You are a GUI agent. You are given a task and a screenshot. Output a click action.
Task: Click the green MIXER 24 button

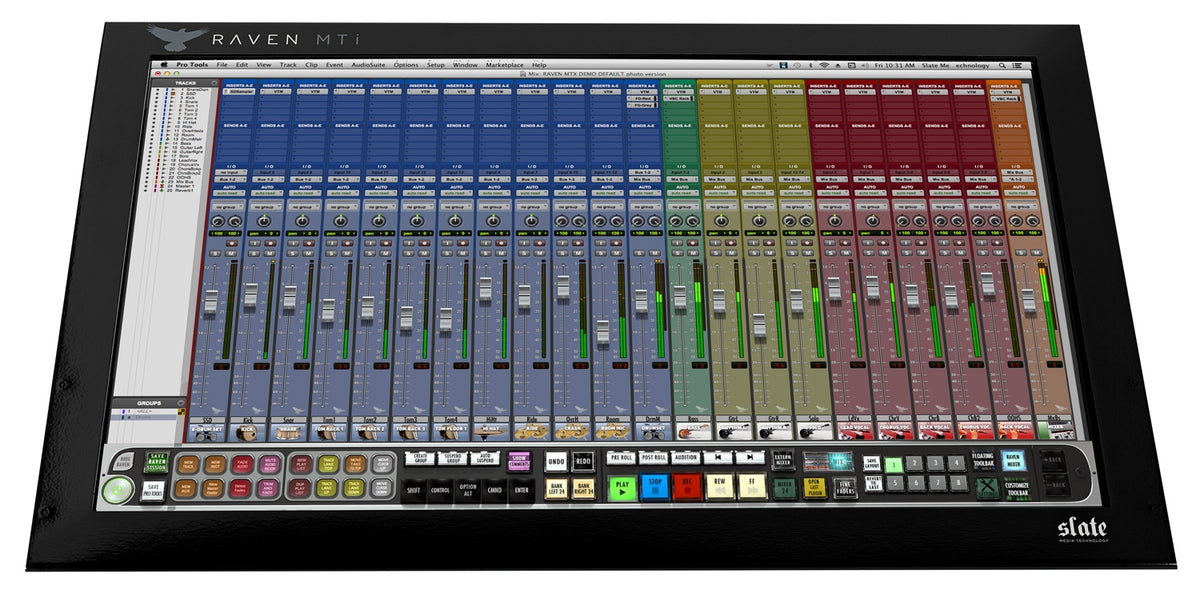click(784, 488)
